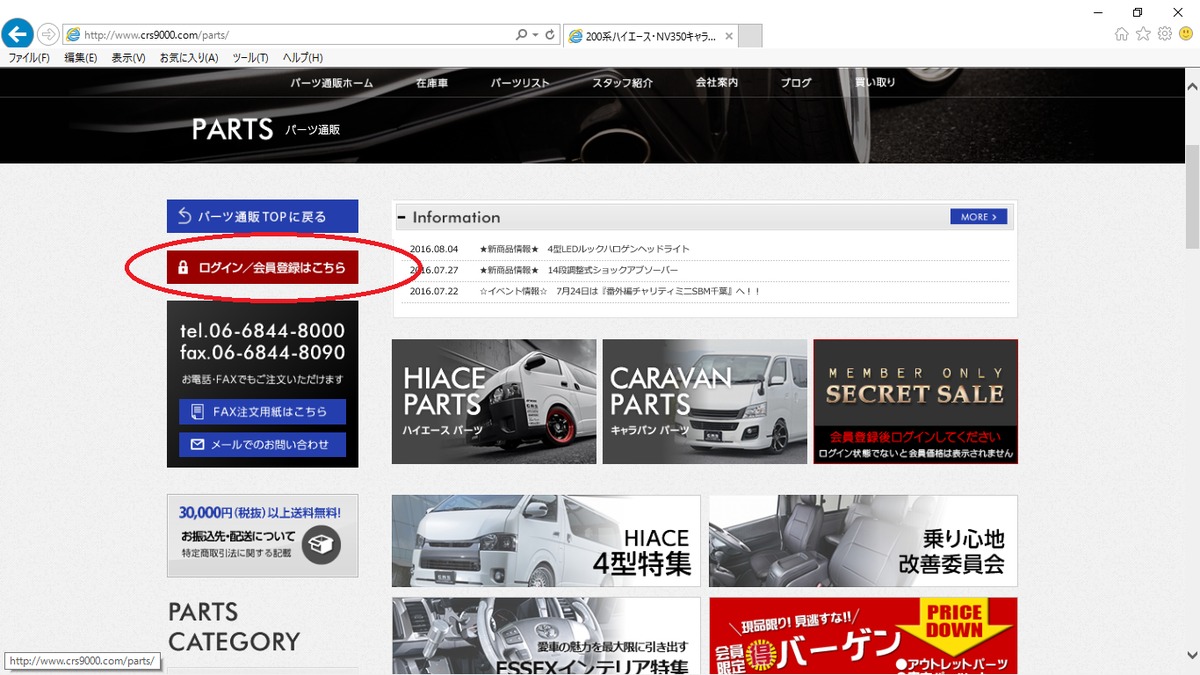Open a new blank tab
The width and height of the screenshot is (1200, 675).
(x=750, y=36)
